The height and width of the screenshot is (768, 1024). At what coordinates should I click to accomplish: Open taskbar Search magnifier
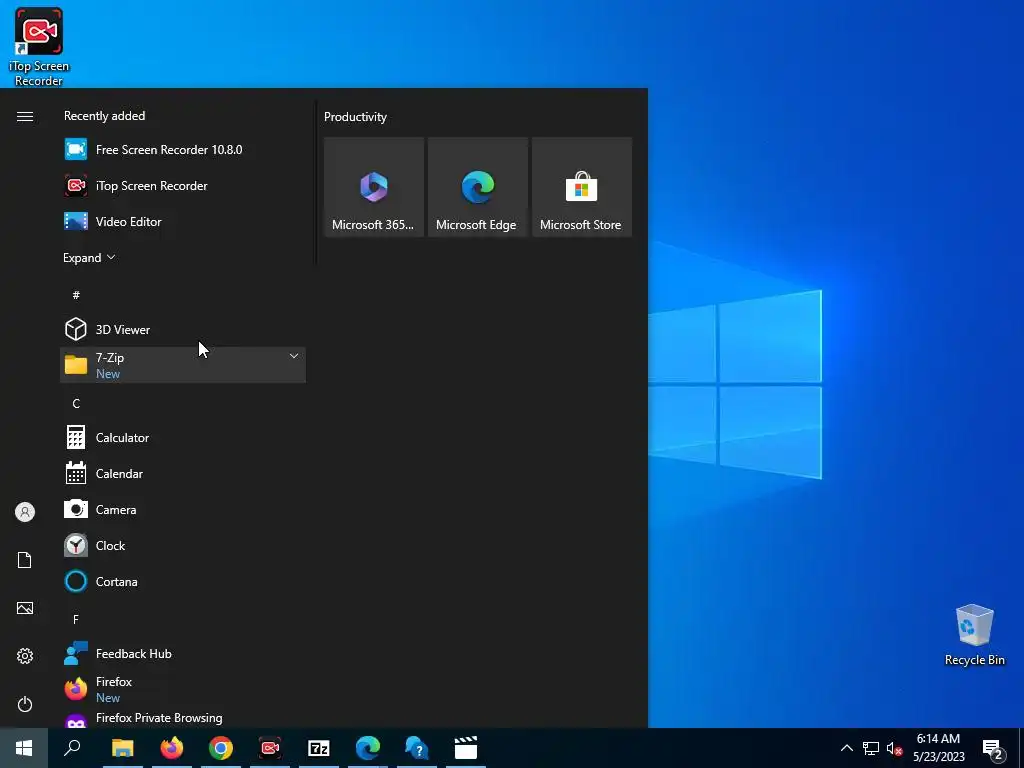[72, 748]
